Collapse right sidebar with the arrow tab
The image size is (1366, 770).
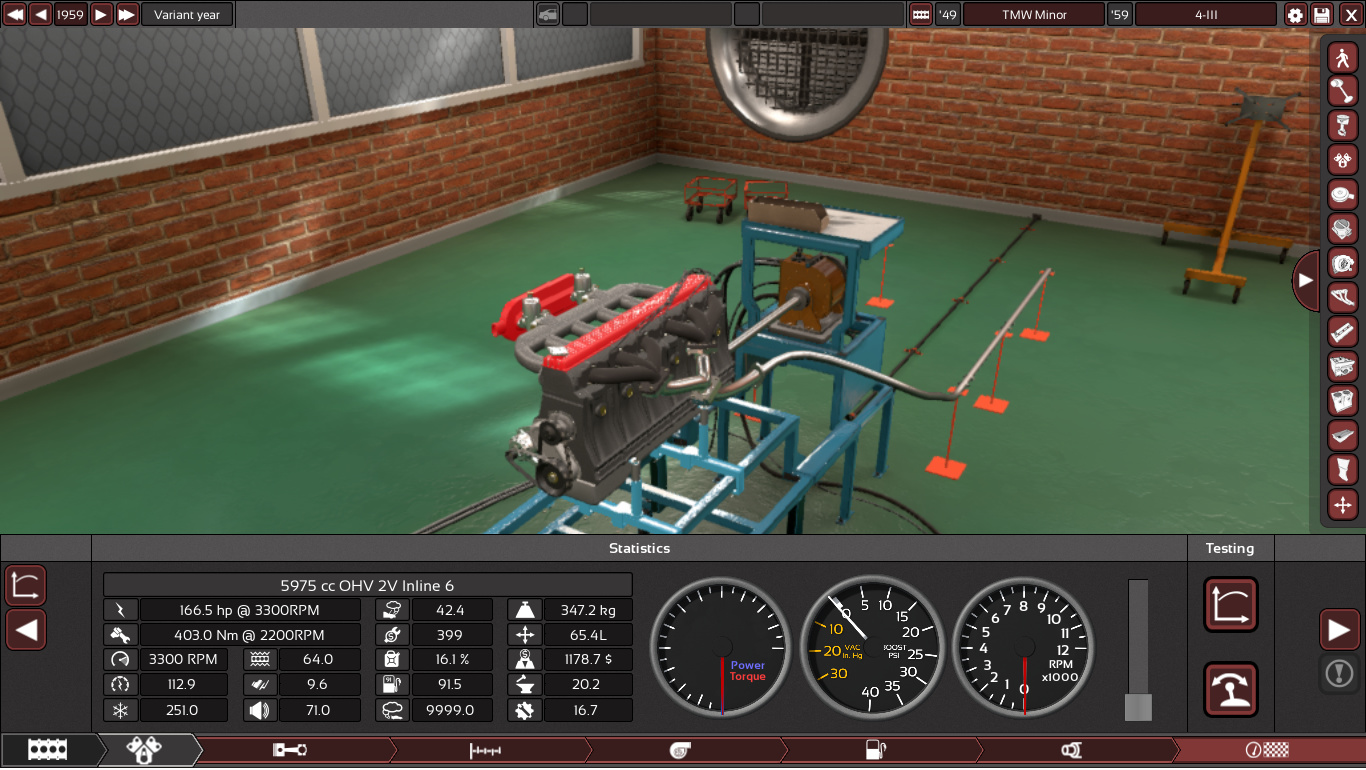pos(1305,281)
